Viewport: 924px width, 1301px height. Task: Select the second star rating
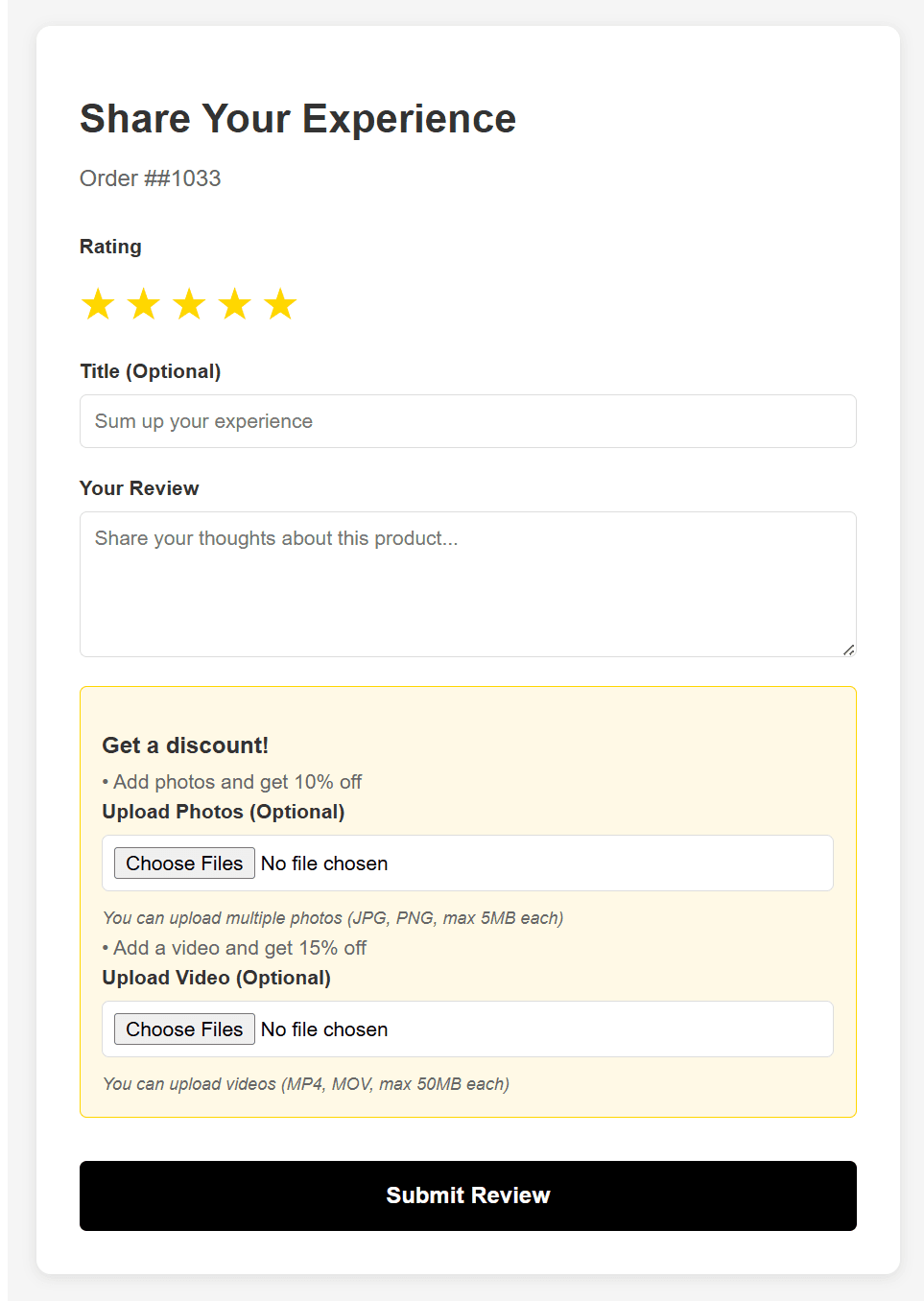coord(143,304)
